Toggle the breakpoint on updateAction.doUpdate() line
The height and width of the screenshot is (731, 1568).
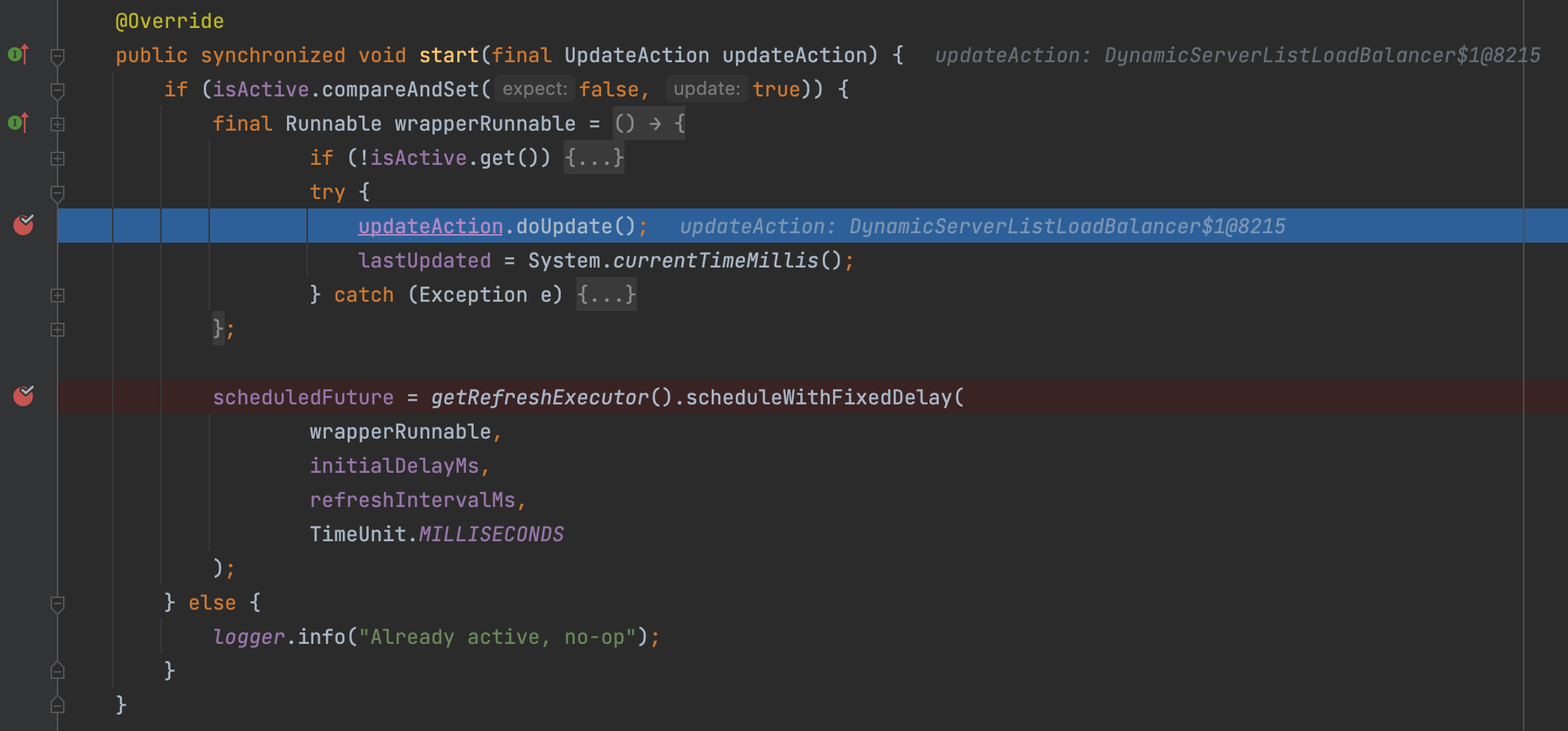pyautogui.click(x=23, y=226)
